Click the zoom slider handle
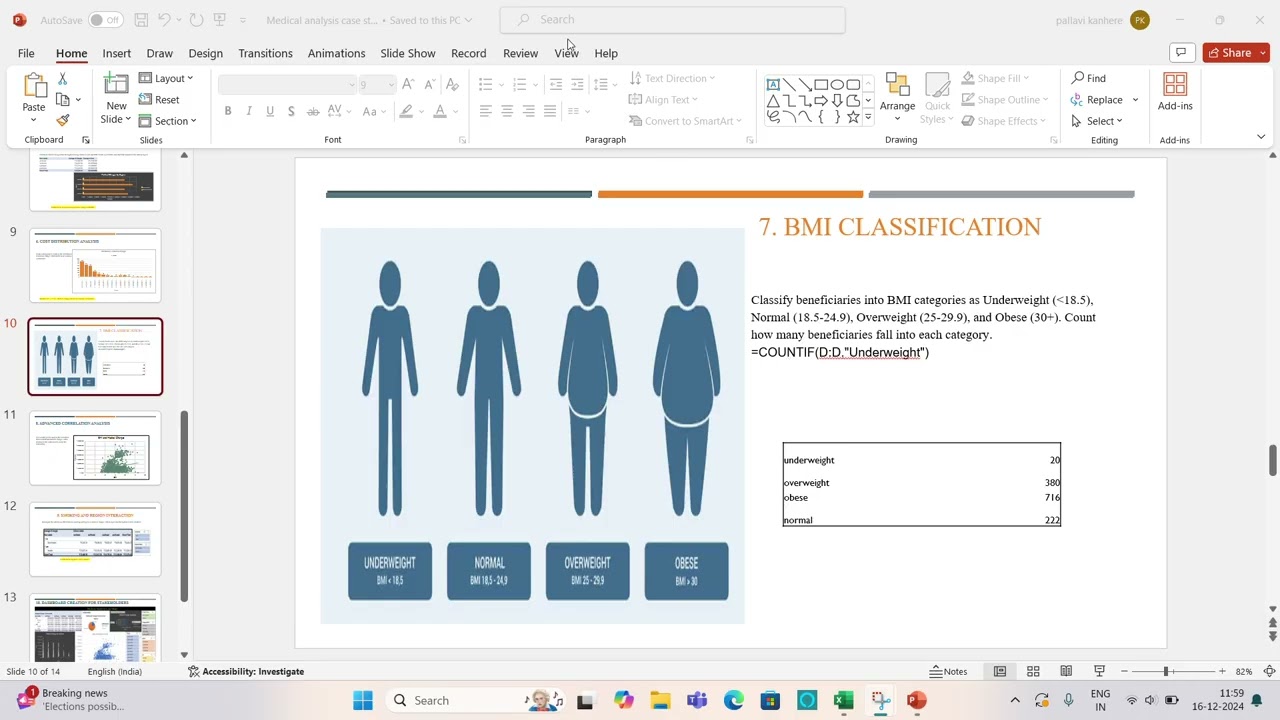 point(1165,671)
